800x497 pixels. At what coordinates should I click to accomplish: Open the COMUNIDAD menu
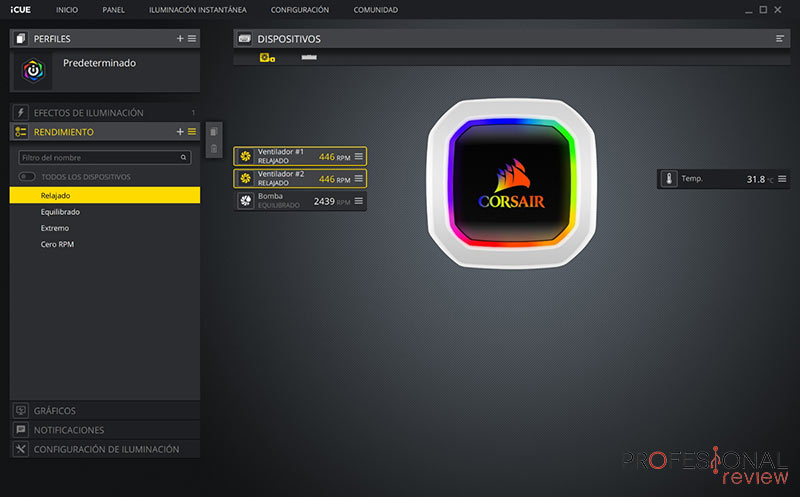pyautogui.click(x=376, y=10)
